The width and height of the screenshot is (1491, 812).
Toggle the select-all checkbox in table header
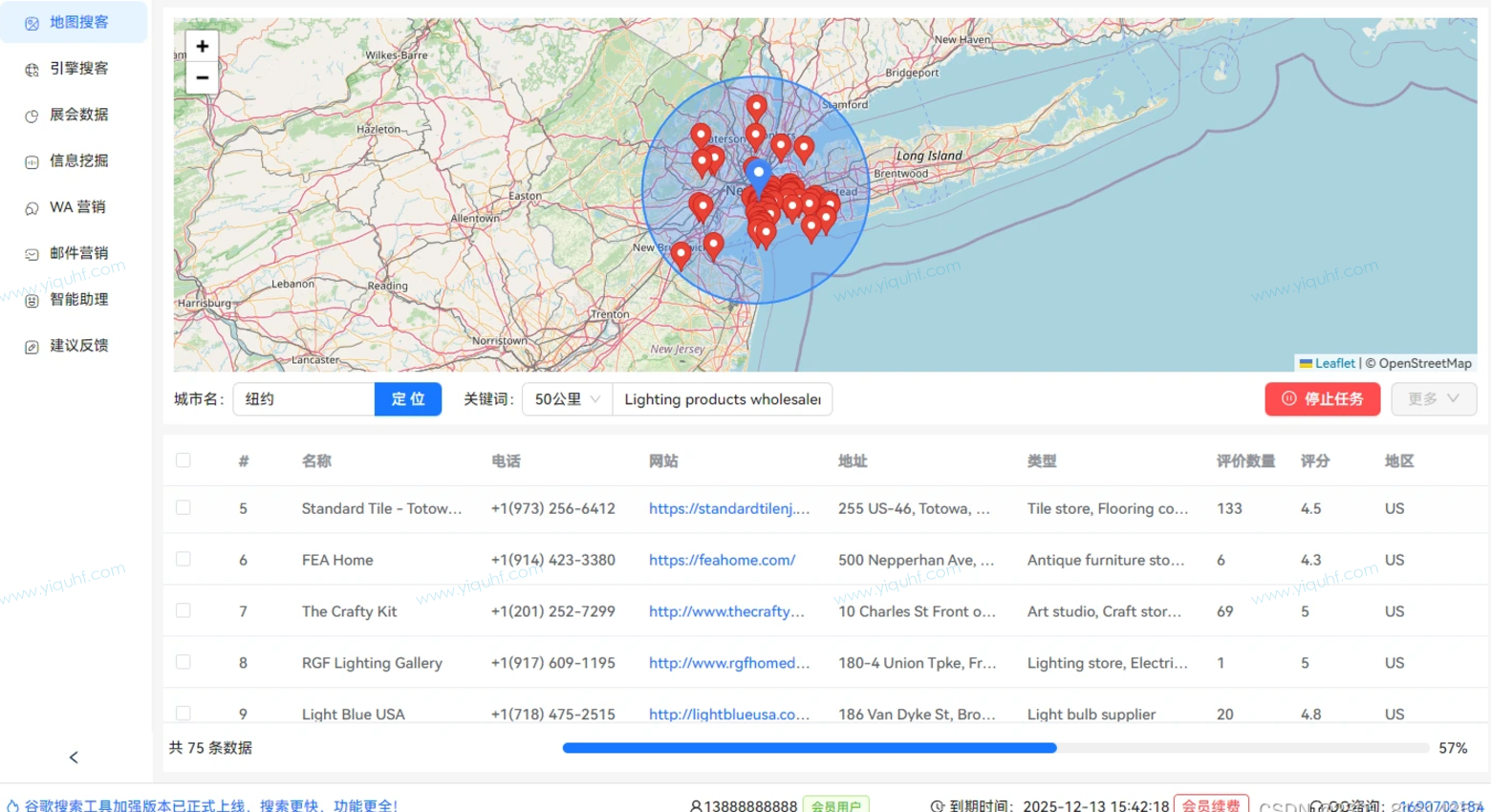click(184, 460)
